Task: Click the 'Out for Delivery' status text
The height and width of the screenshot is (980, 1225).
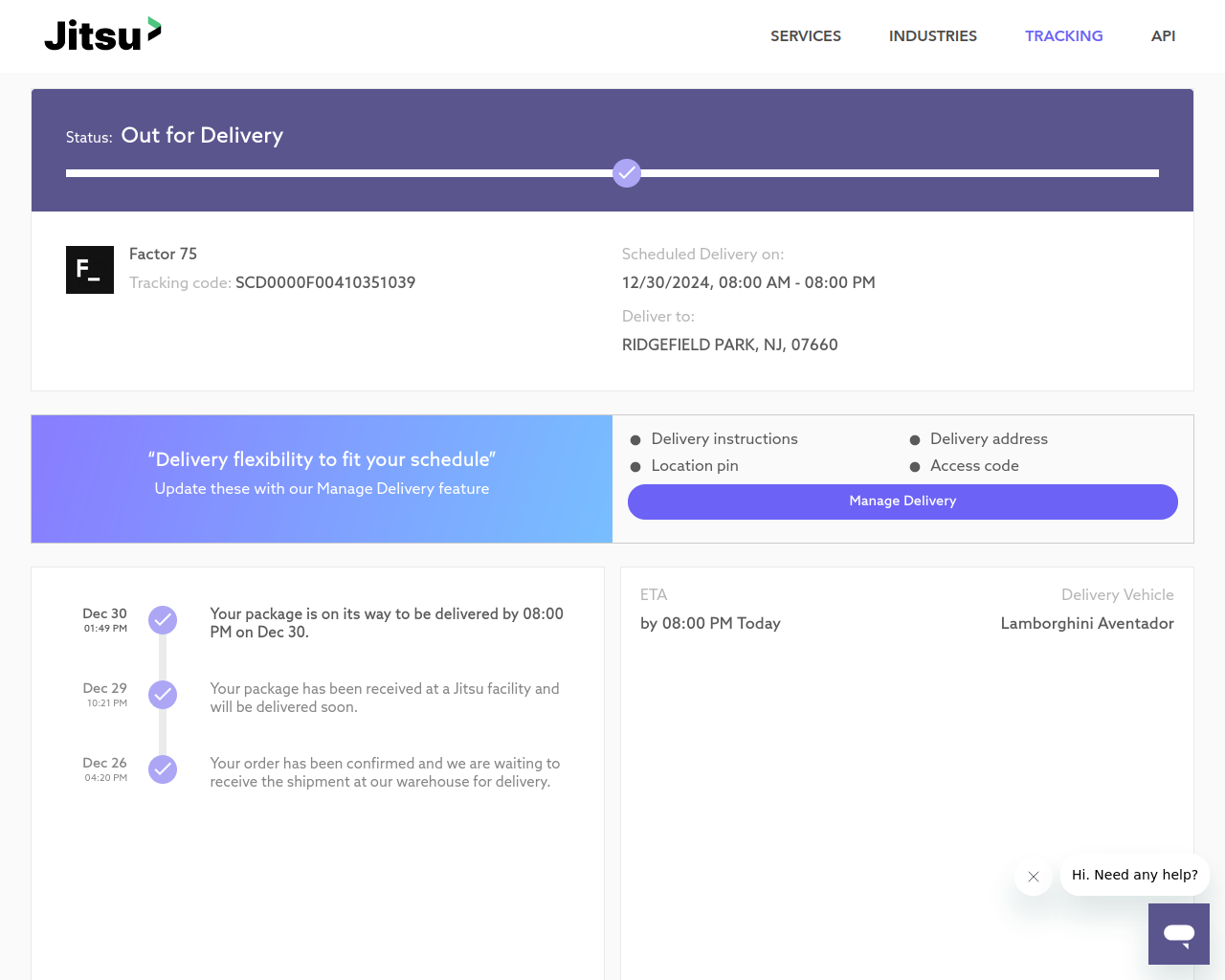Action: [202, 135]
